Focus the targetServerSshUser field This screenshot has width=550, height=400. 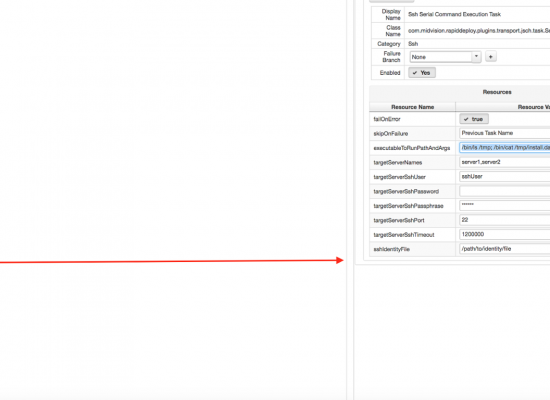click(505, 176)
